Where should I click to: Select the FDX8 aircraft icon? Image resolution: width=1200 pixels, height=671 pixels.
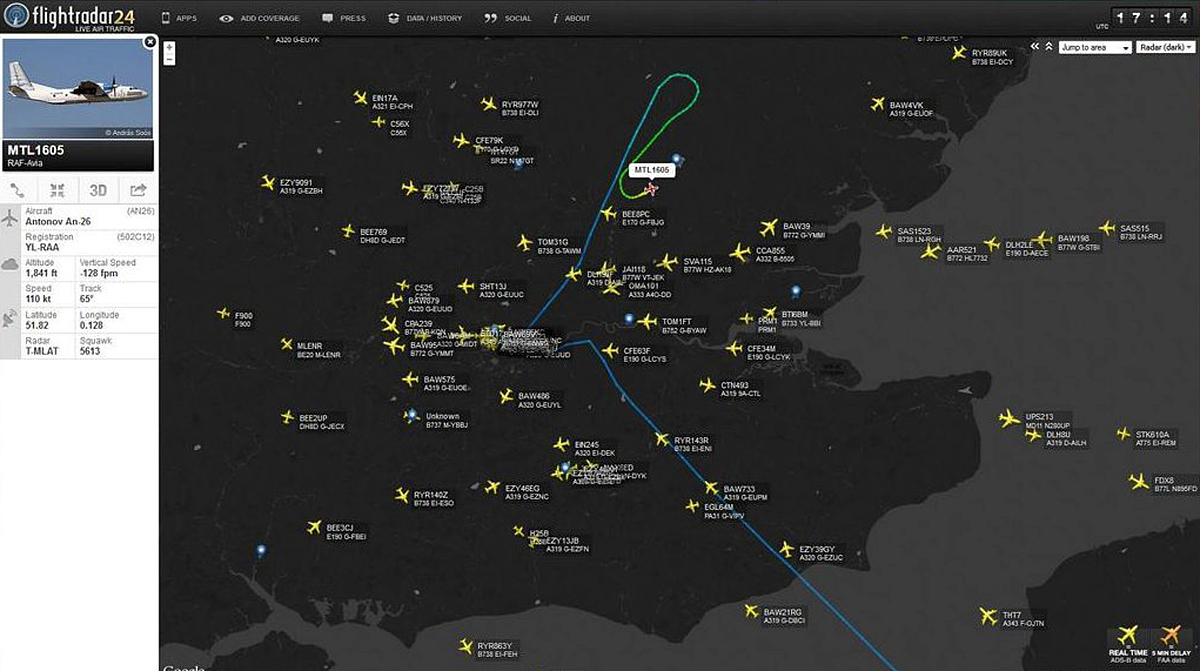point(1138,482)
